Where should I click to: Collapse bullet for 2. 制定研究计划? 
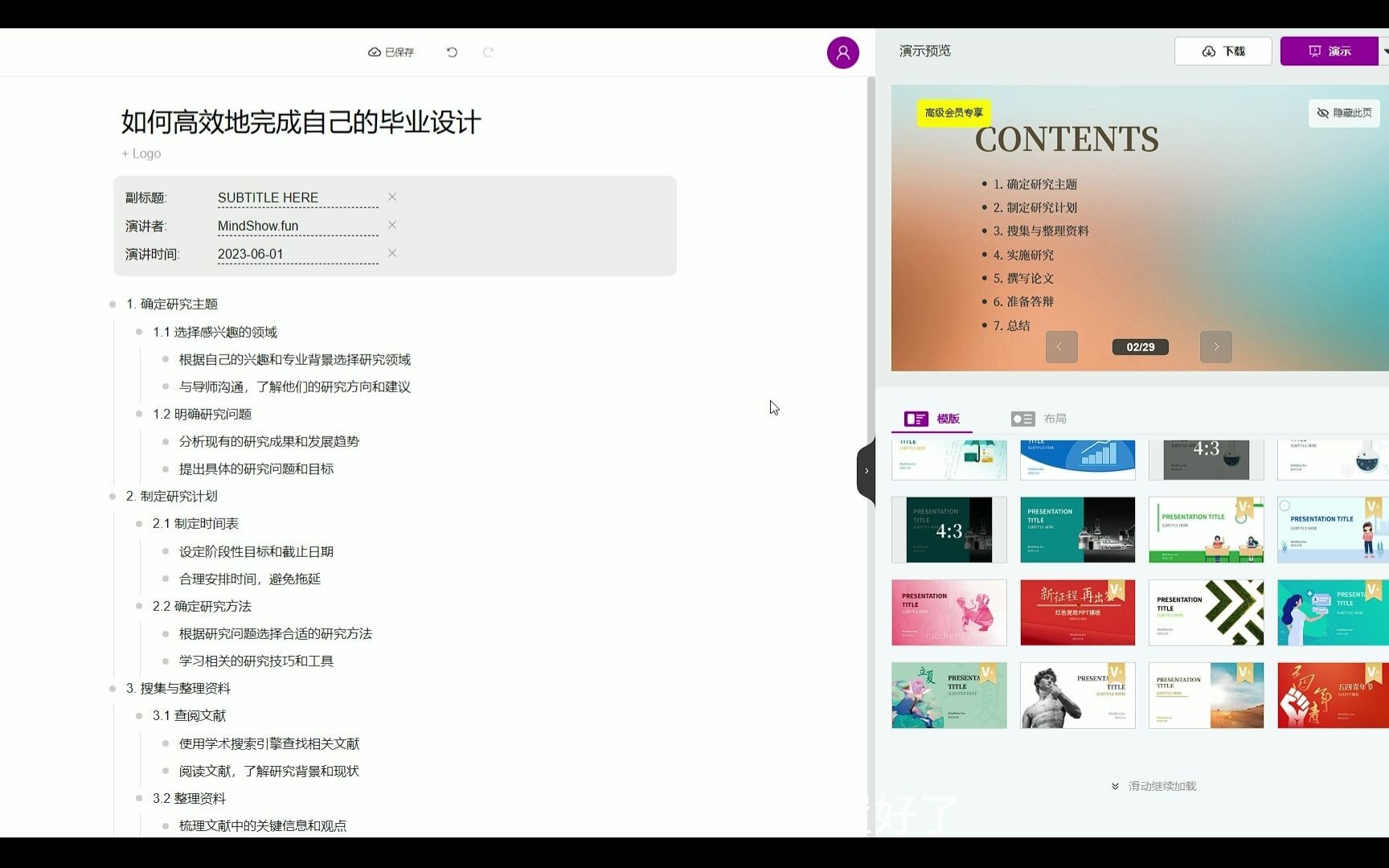pyautogui.click(x=113, y=497)
